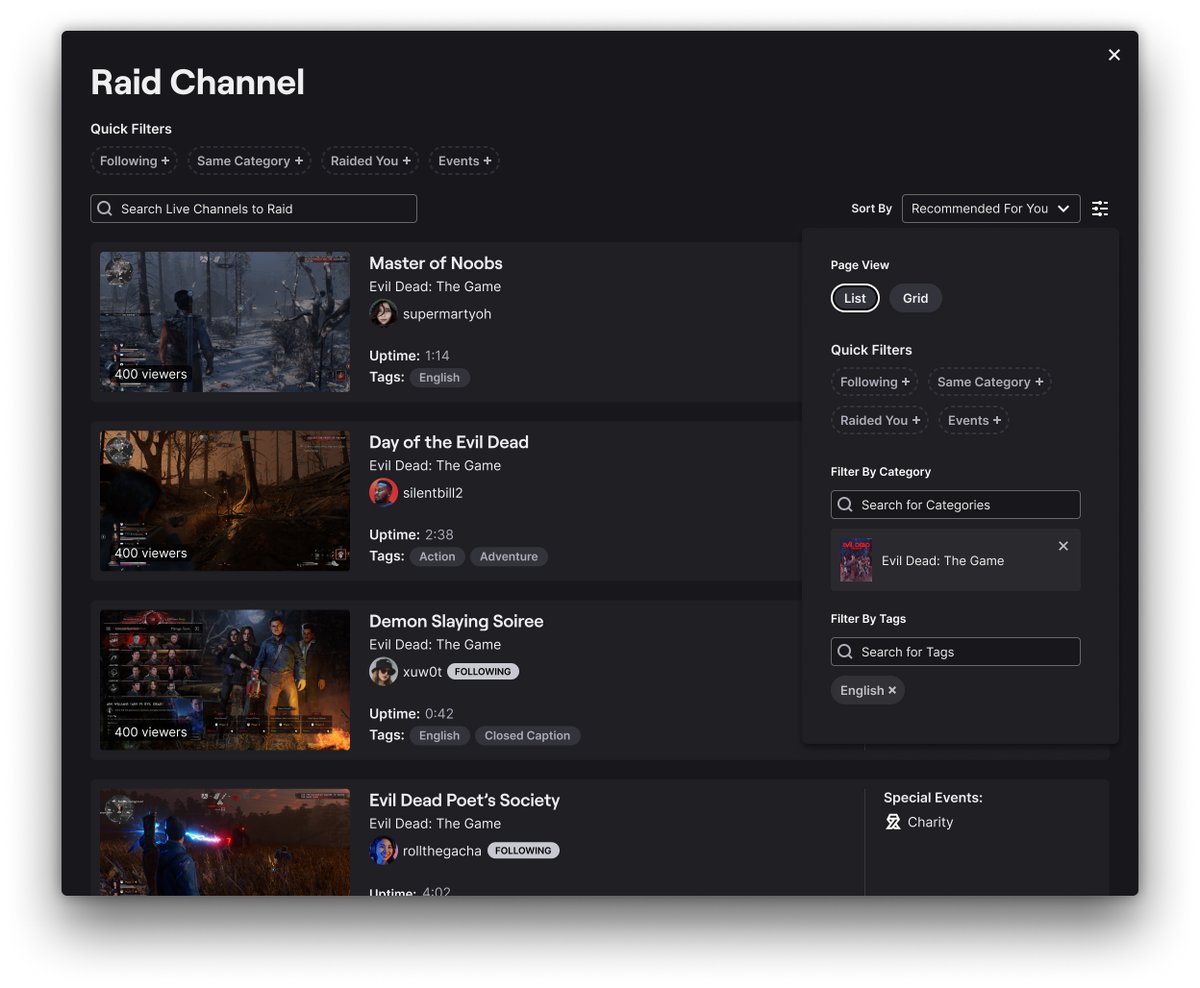Click the Demon Slaying Soiree stream thumbnail
1200x988 pixels.
pyautogui.click(x=224, y=680)
